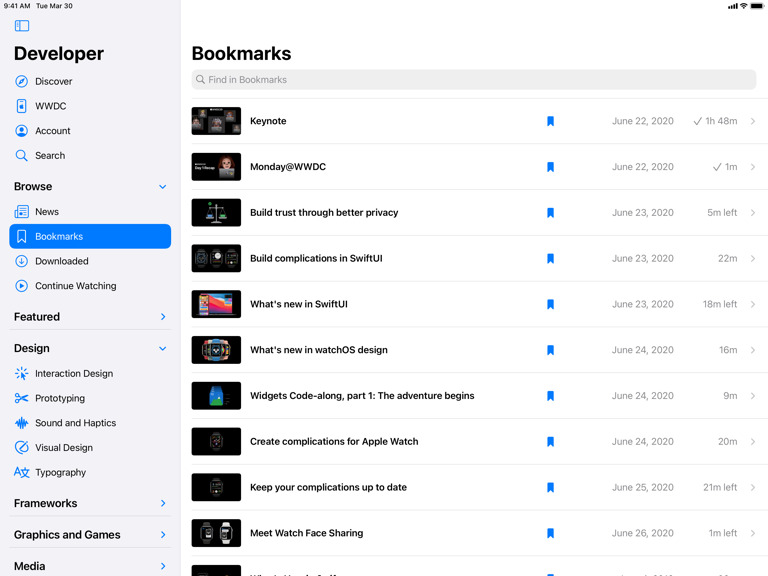768x576 pixels.
Task: Open the Build trust through better privacy title
Action: [324, 213]
